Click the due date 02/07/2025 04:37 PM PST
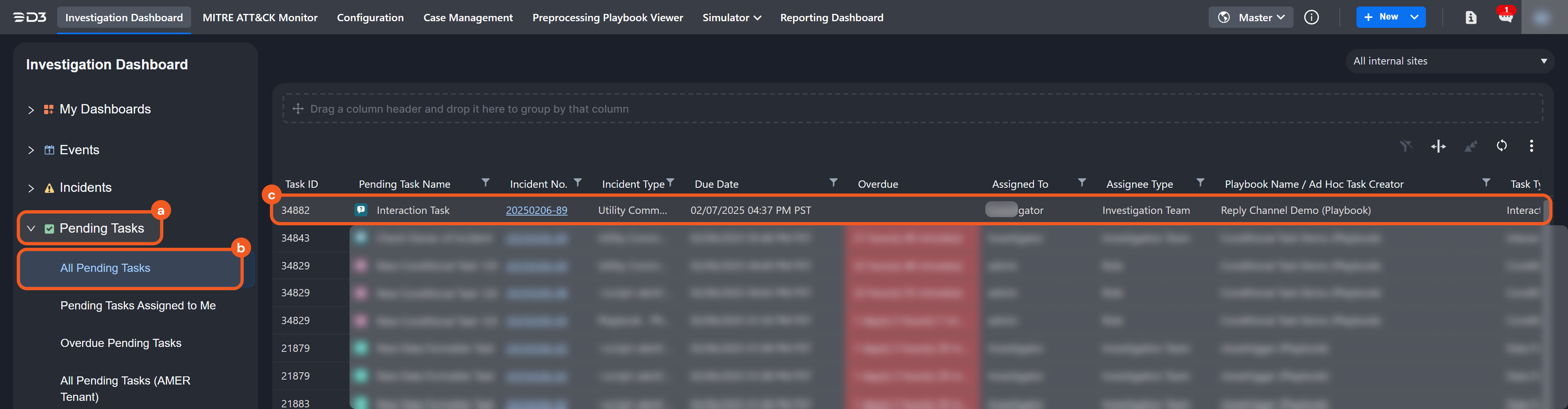This screenshot has width=1568, height=409. click(x=751, y=211)
